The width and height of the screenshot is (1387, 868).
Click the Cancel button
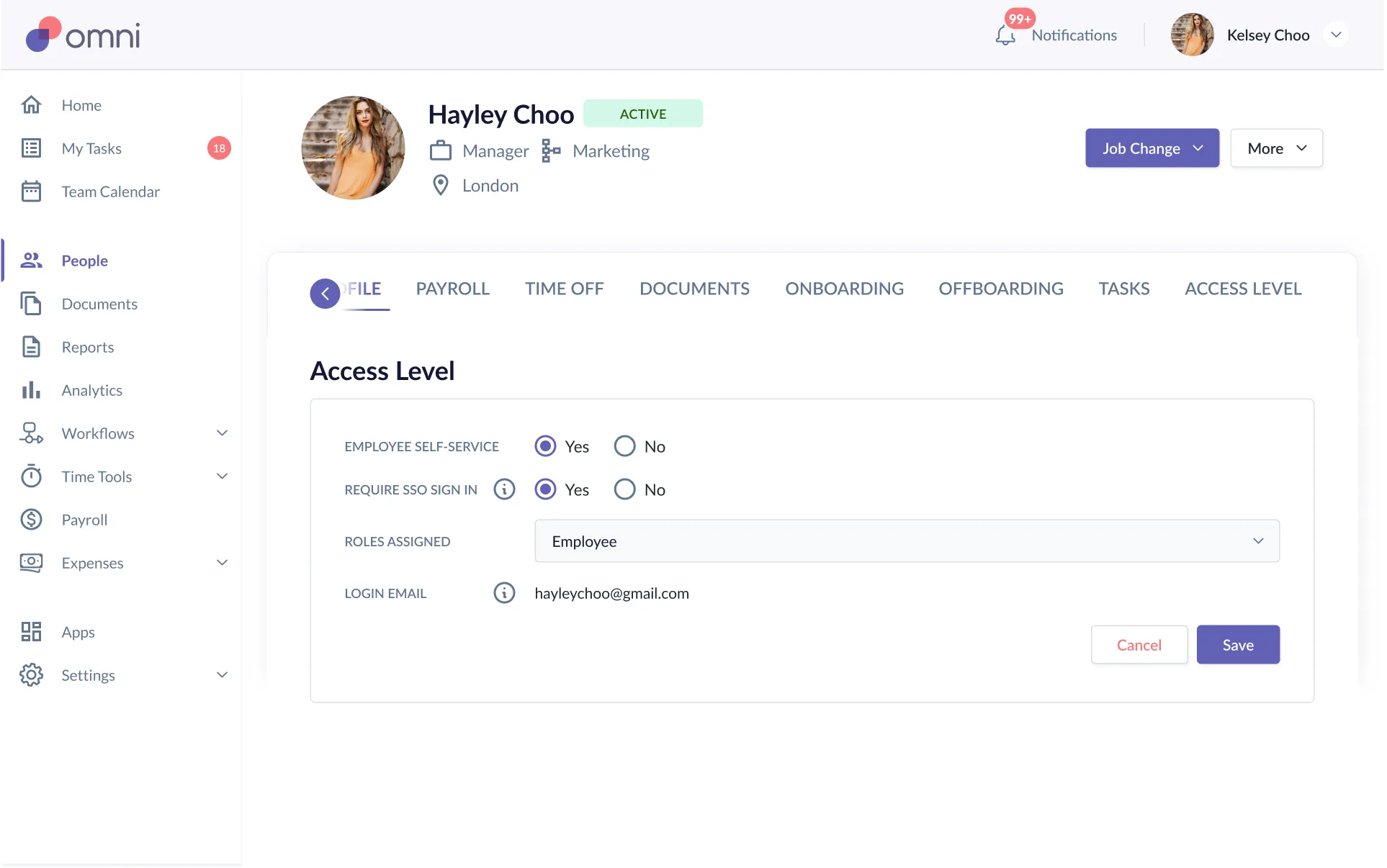click(1139, 645)
